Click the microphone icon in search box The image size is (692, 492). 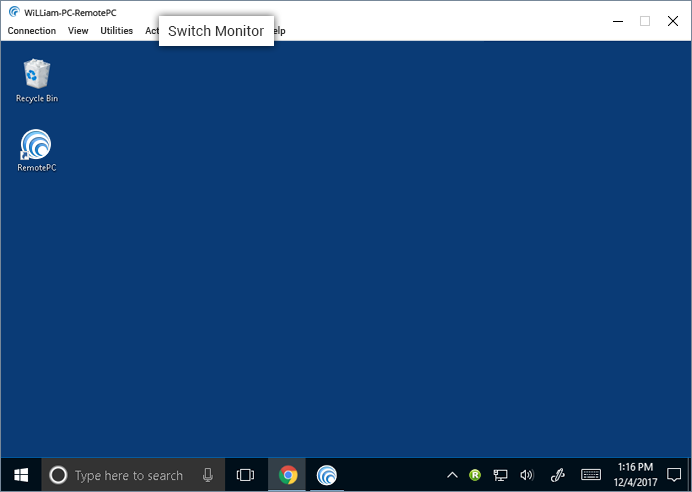(208, 475)
